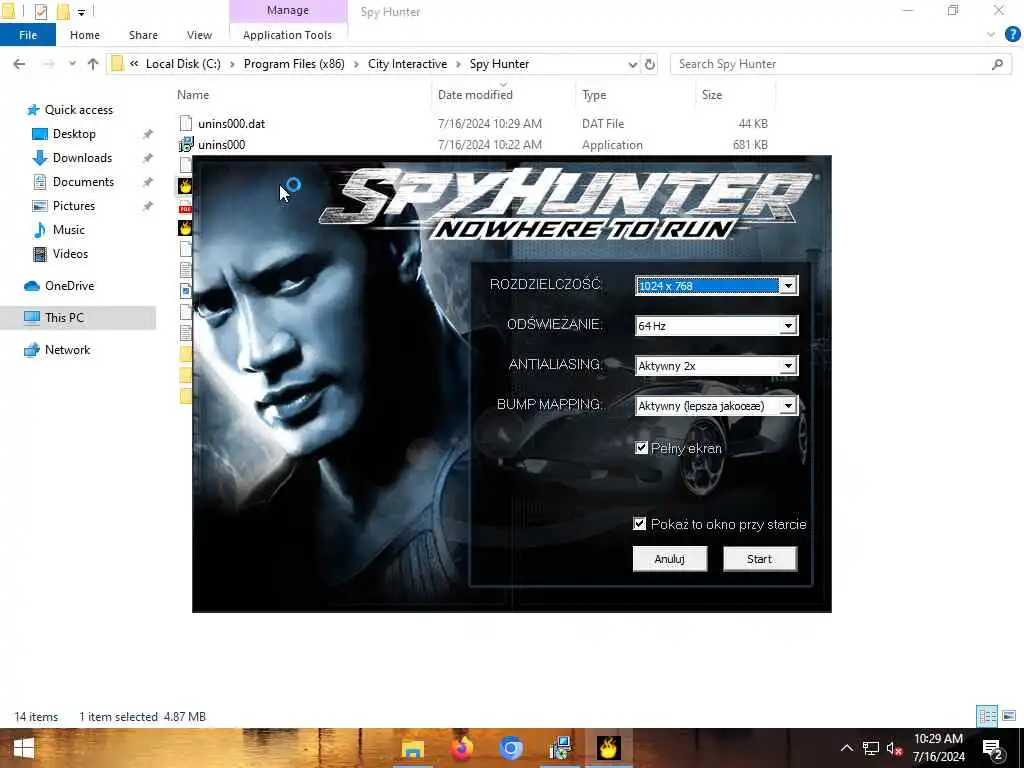Click the Anuluj button

click(x=669, y=559)
